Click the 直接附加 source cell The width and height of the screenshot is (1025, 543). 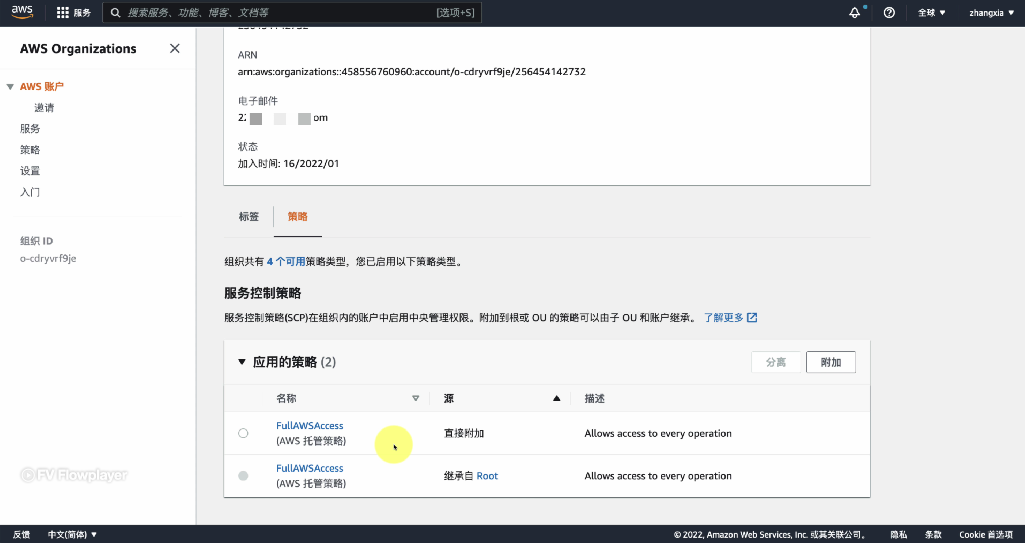464,433
